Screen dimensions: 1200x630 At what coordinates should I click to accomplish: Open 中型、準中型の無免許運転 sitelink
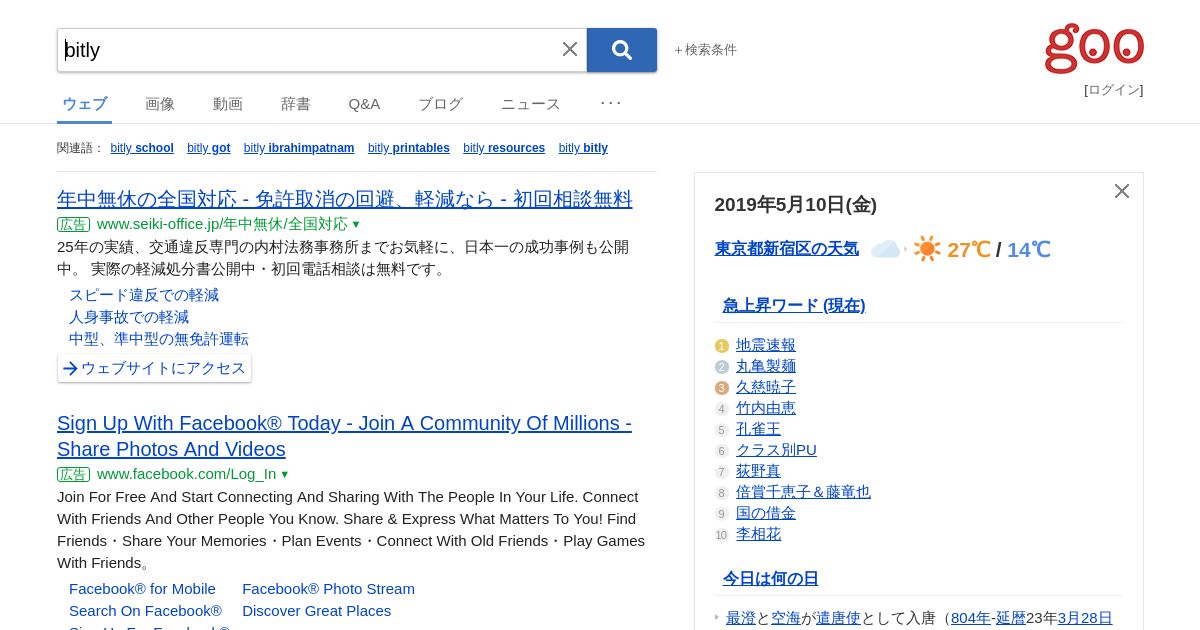159,339
